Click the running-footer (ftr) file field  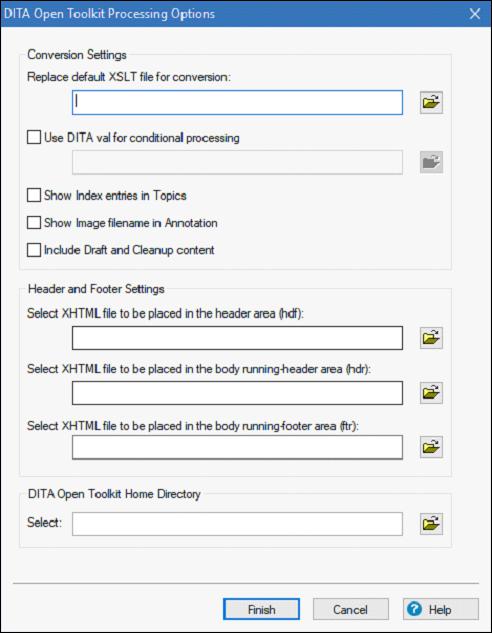pyautogui.click(x=237, y=447)
